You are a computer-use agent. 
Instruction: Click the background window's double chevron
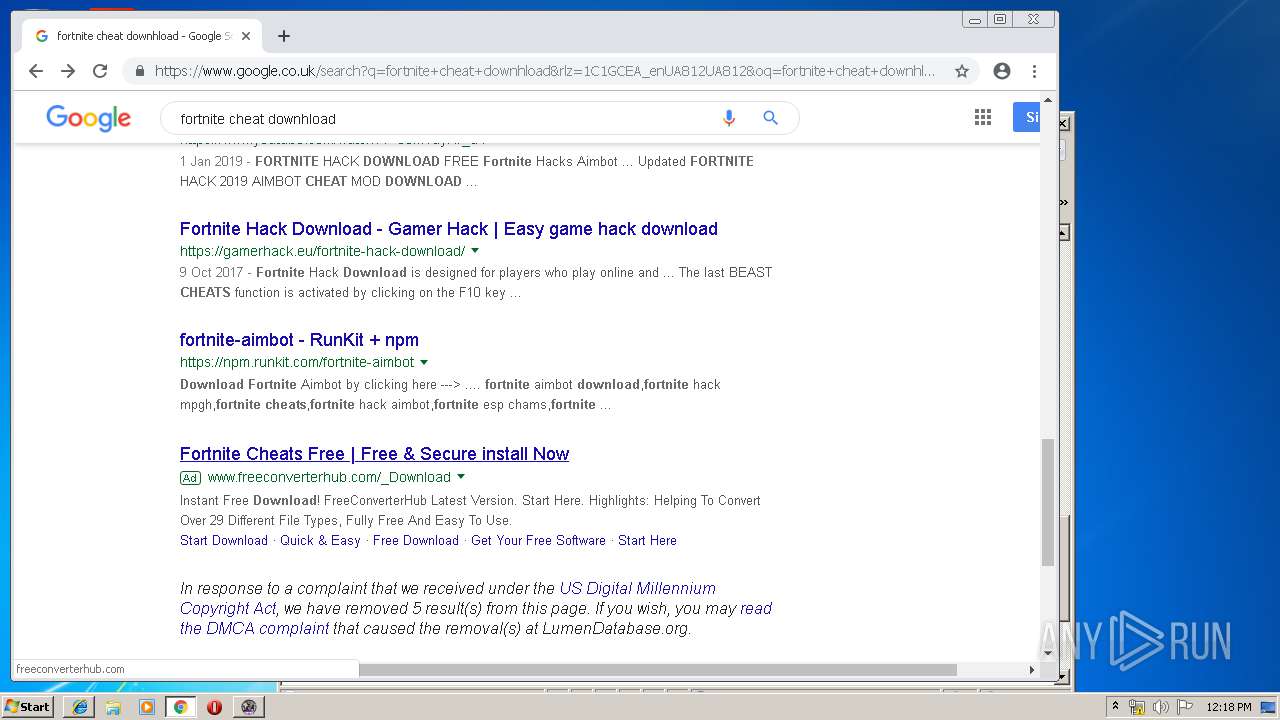[x=1064, y=202]
